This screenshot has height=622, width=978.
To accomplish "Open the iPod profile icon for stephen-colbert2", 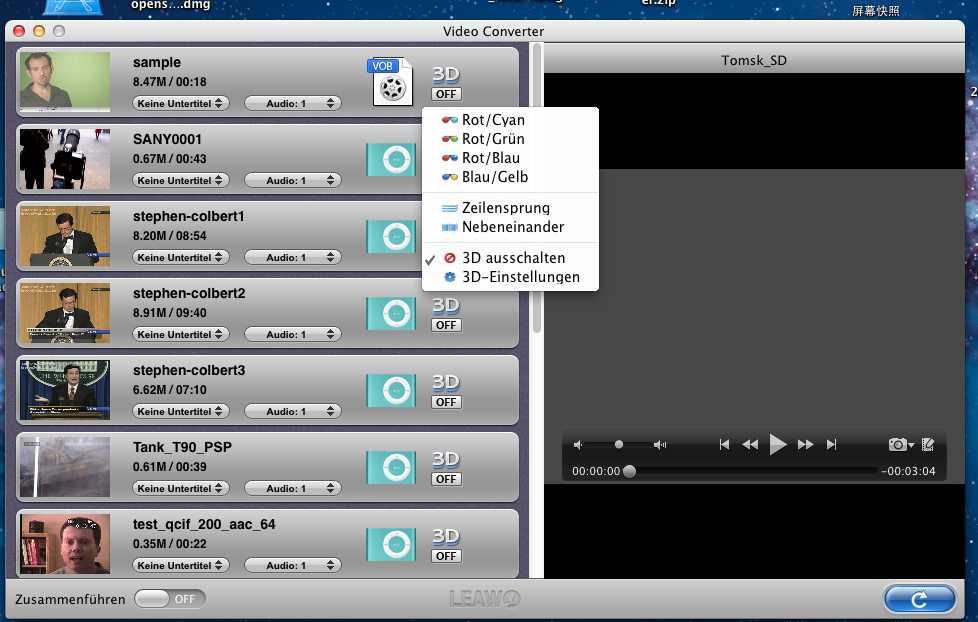I will tap(391, 313).
